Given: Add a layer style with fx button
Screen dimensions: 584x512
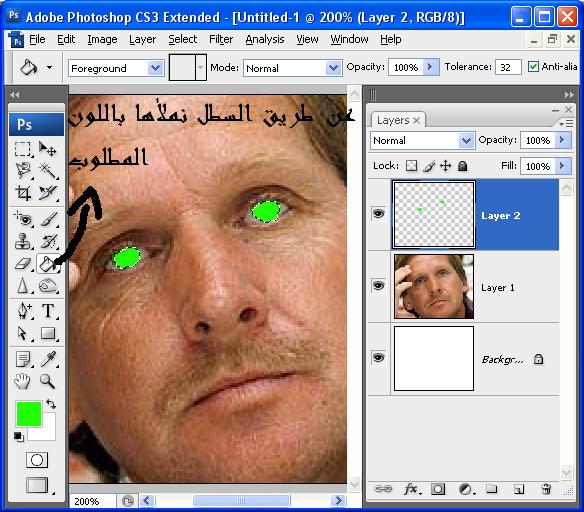Looking at the screenshot, I should point(412,489).
